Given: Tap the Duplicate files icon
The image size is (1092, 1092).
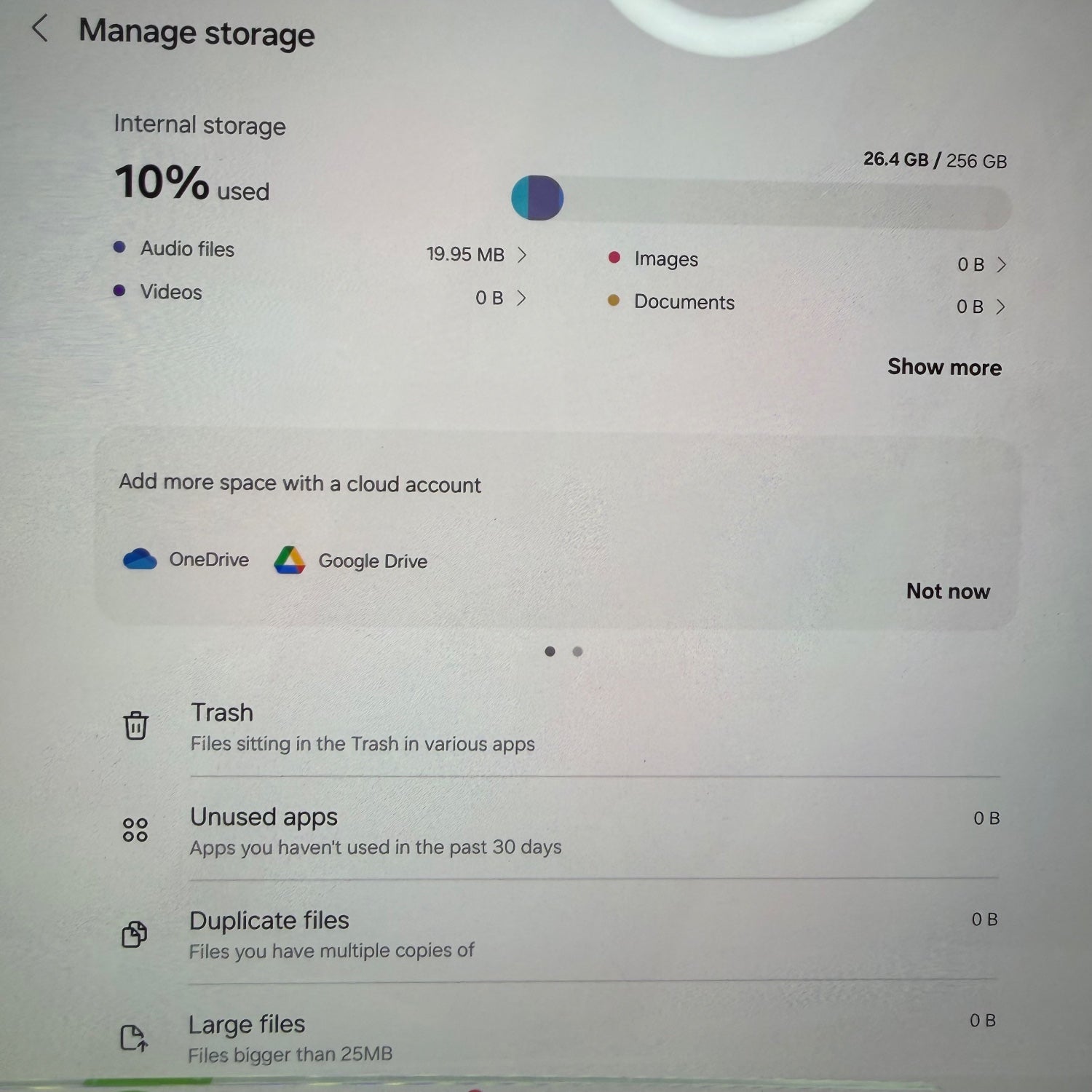Looking at the screenshot, I should pos(135,933).
